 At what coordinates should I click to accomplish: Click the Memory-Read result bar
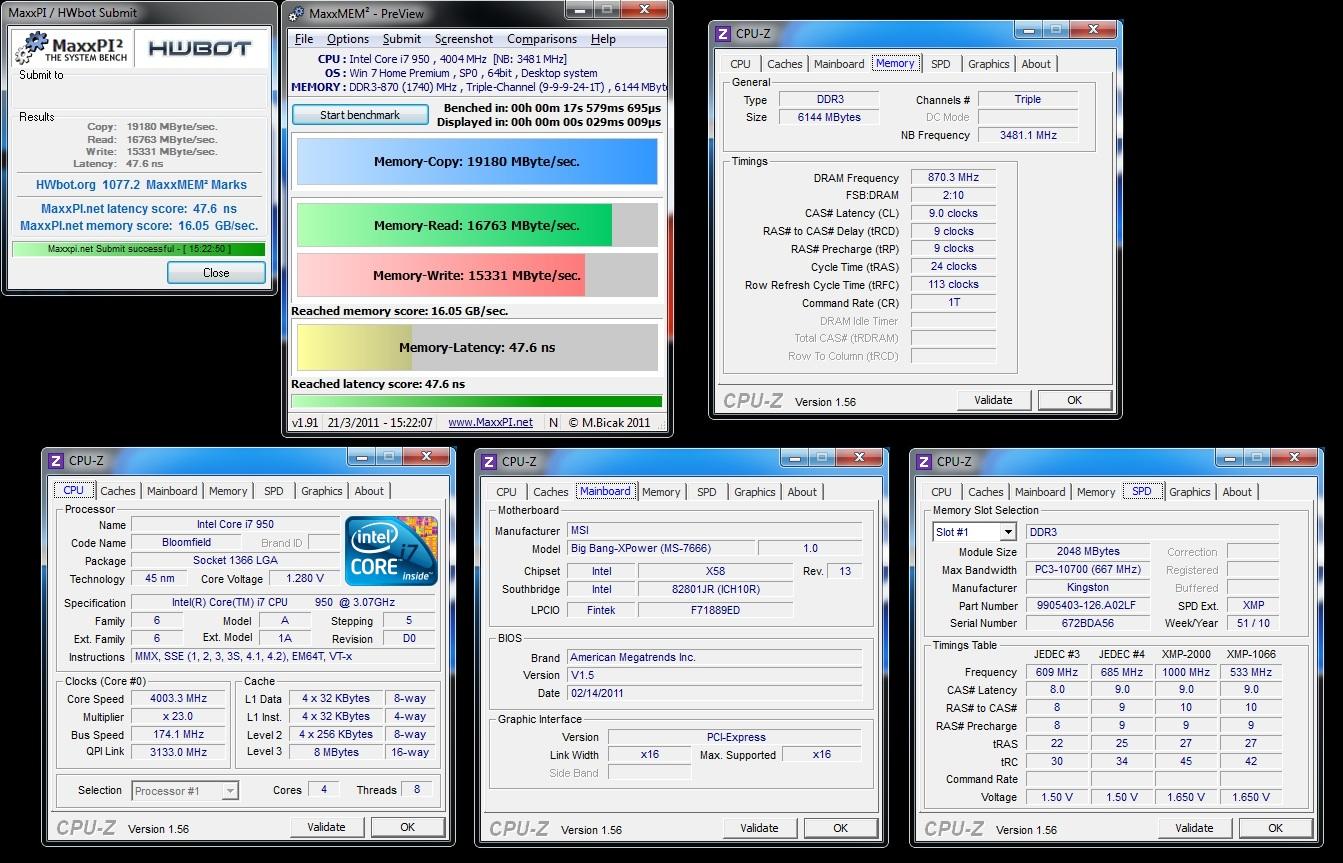click(477, 226)
